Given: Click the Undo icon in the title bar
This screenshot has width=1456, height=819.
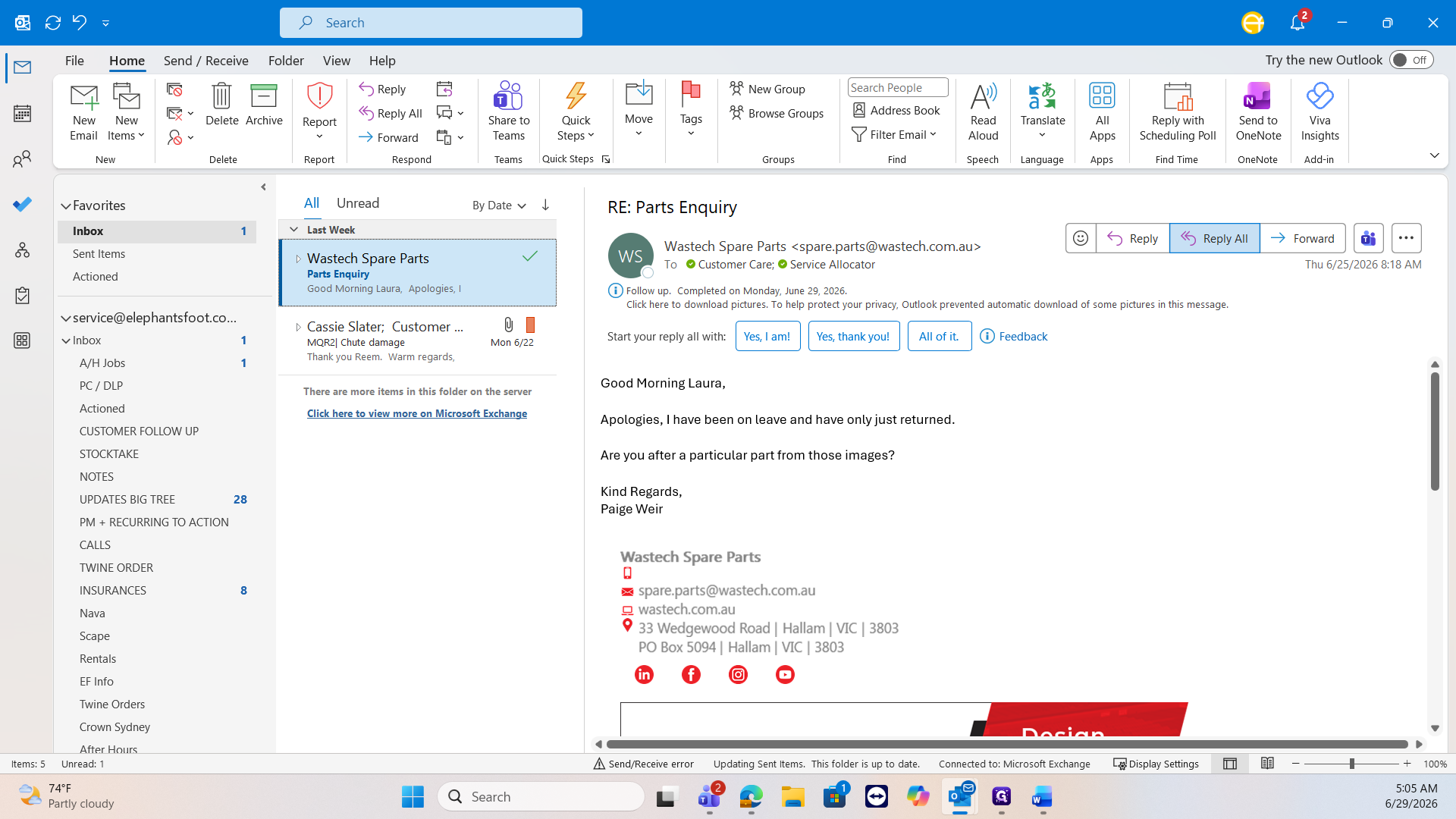Looking at the screenshot, I should coord(80,23).
